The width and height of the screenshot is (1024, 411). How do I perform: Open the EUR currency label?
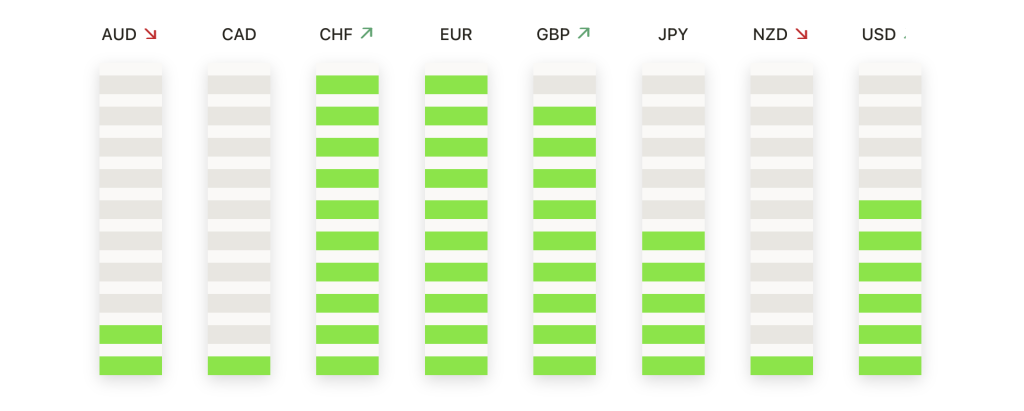(x=456, y=35)
